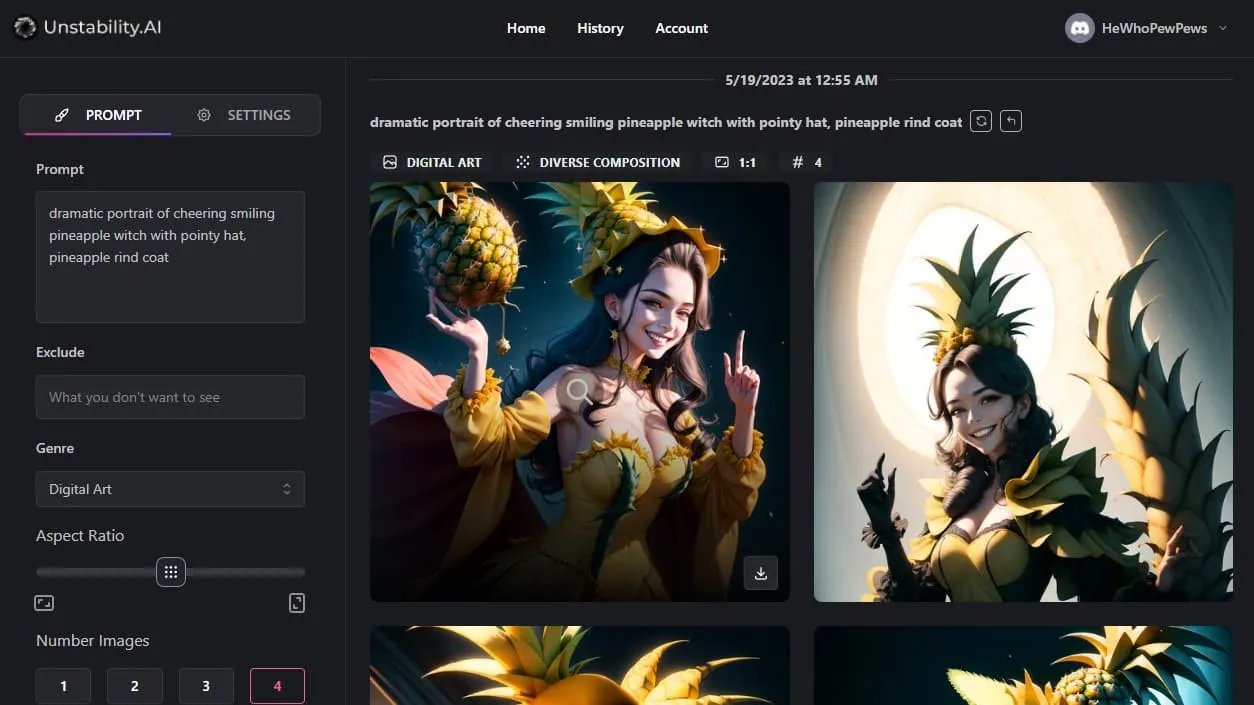Viewport: 1254px width, 705px height.
Task: Open the Genre dropdown showing Digital Art
Action: (x=170, y=489)
